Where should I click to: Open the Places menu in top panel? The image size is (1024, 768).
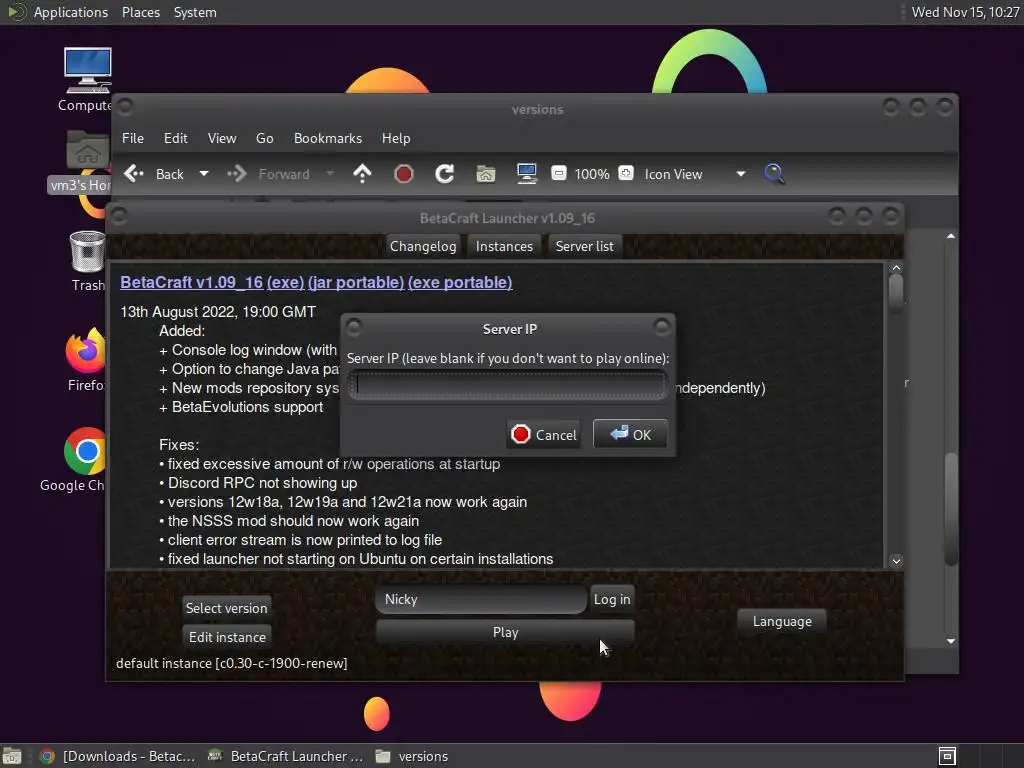141,12
